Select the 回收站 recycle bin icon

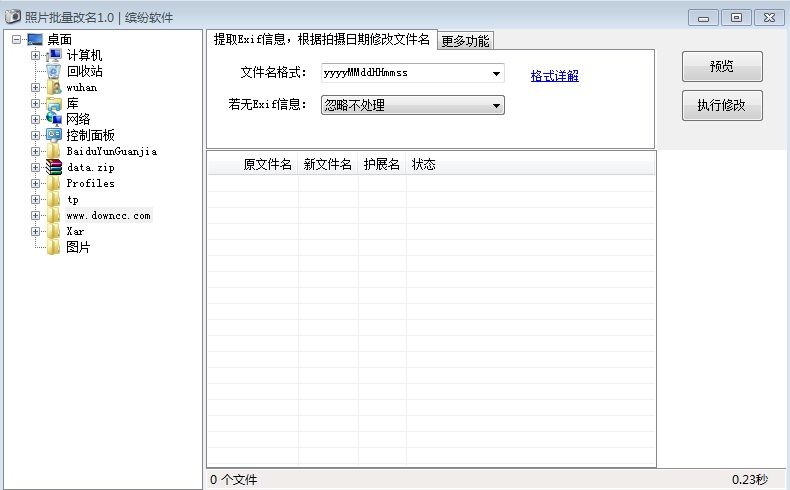pos(54,71)
